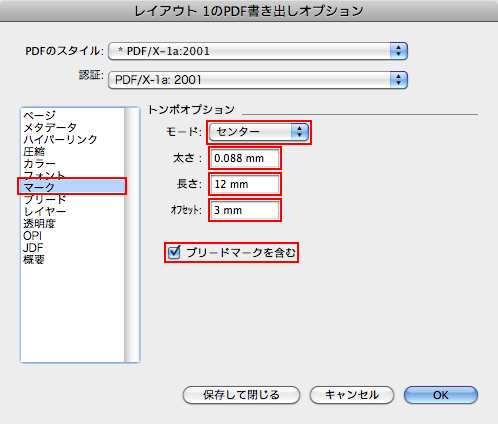Click the OK button
This screenshot has height=424, width=498.
coord(441,395)
